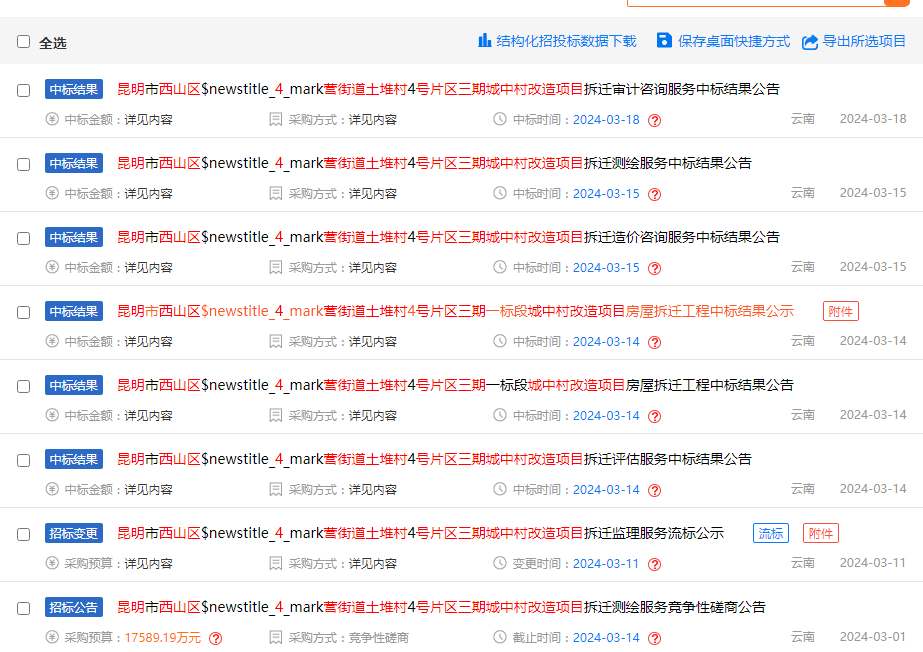
Task: Click the yen icon beside 采购预算 17589.19万元
Action: 52,637
